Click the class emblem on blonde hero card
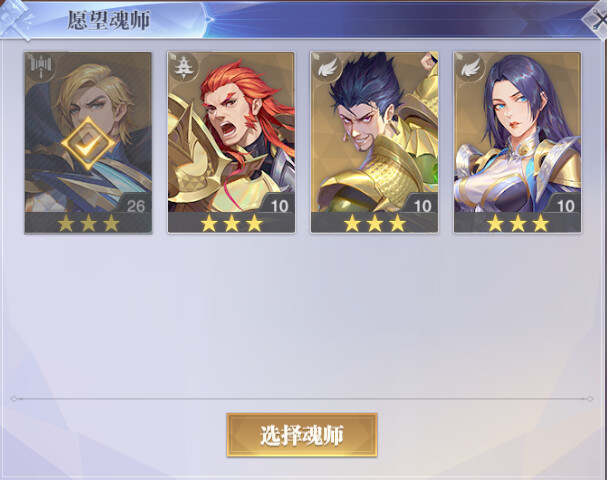 tap(41, 68)
